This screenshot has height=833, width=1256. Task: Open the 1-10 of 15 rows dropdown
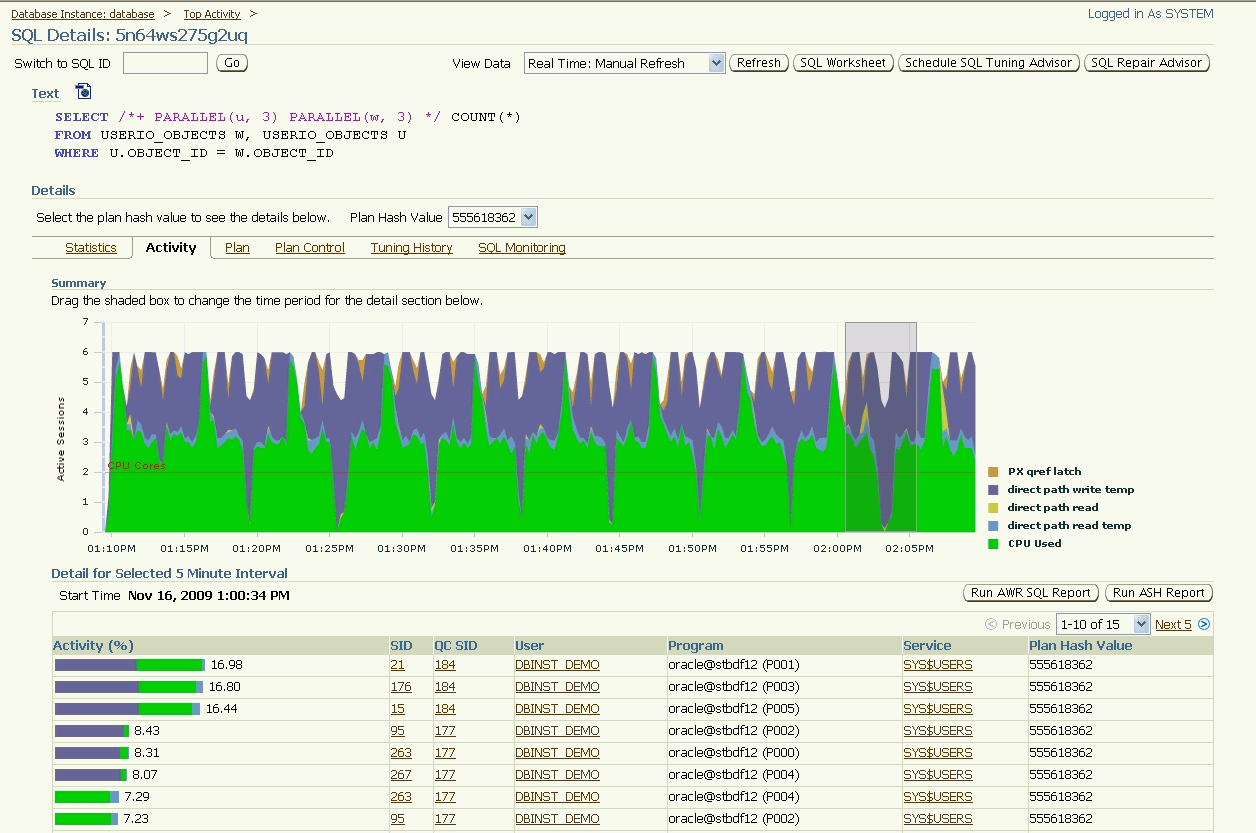click(1103, 624)
